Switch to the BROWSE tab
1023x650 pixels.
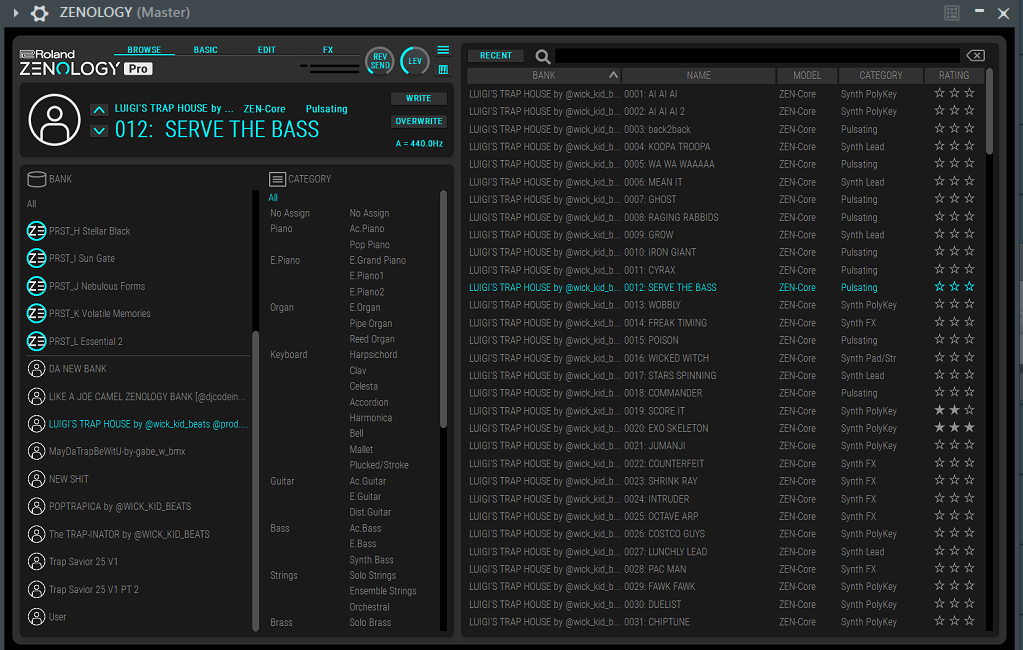(144, 50)
